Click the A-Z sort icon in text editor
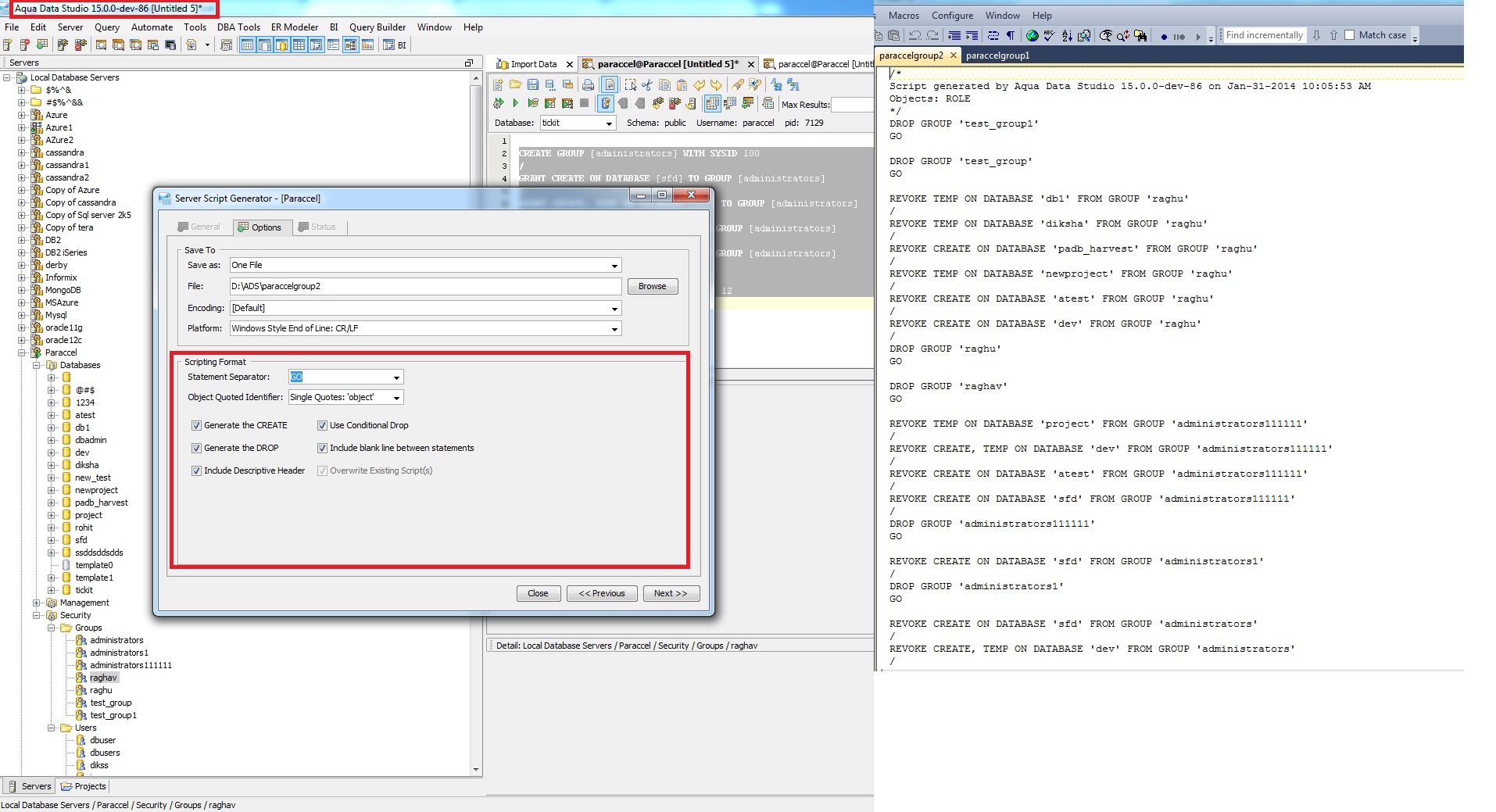This screenshot has width=1496, height=812. [x=1067, y=35]
